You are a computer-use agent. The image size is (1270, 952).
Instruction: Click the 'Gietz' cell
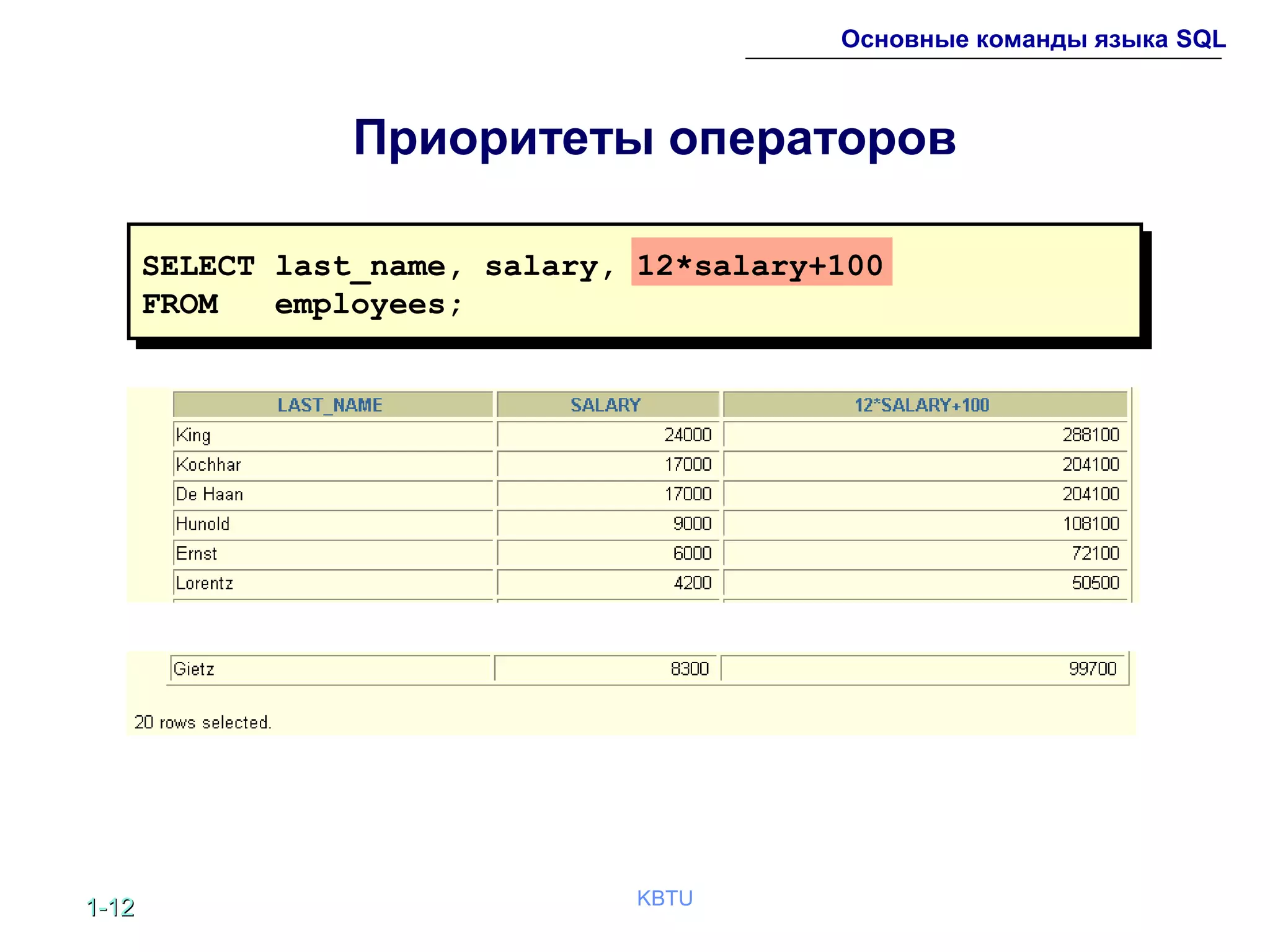point(331,669)
